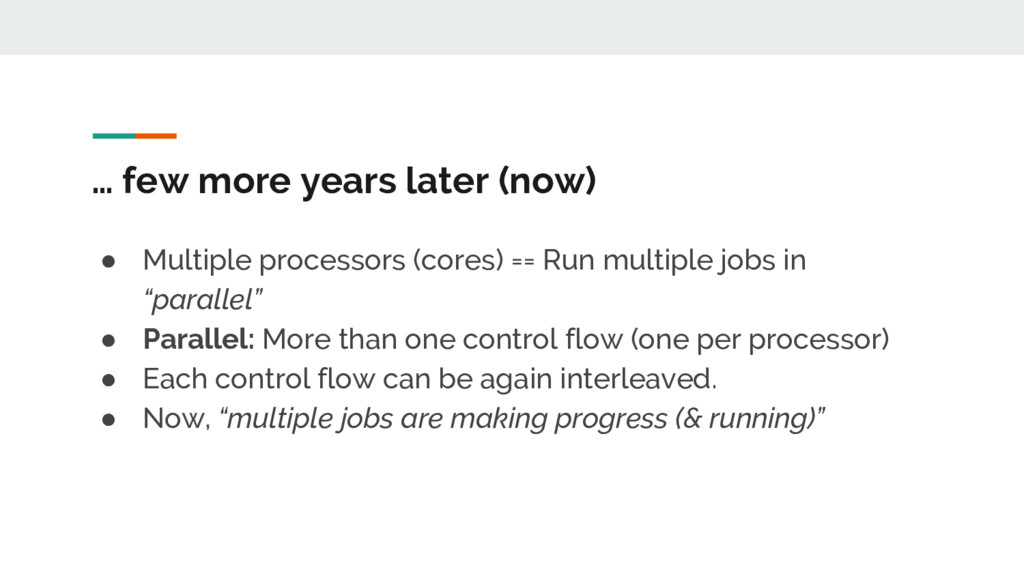Click the "==" symbol in first bullet

pyautogui.click(x=524, y=262)
